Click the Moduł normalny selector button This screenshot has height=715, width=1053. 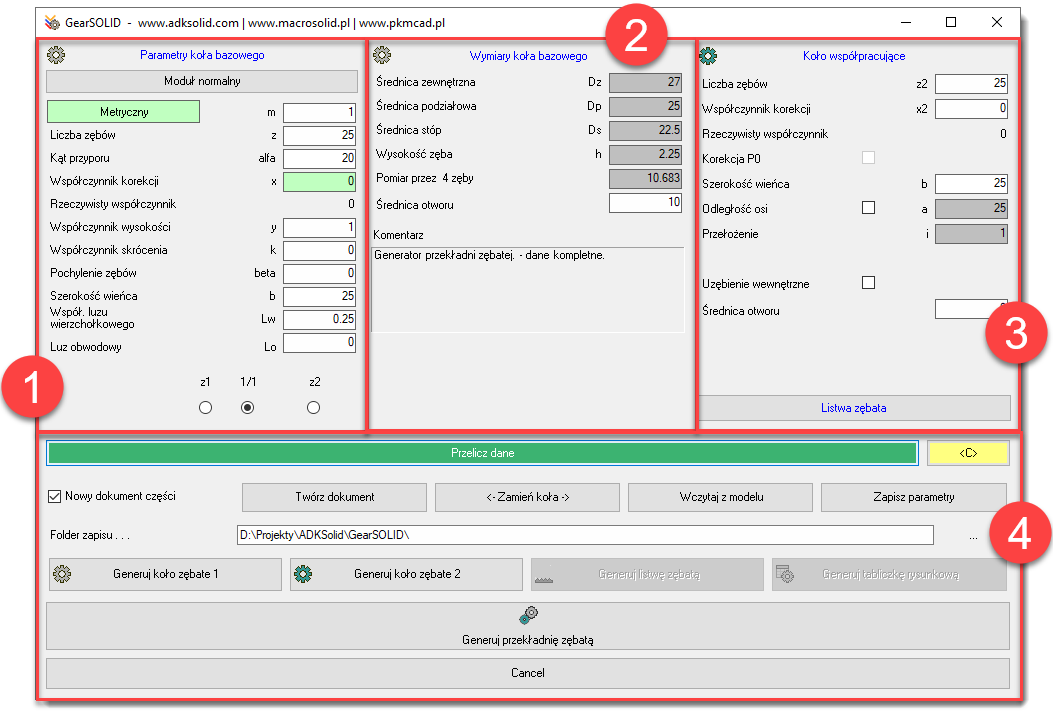(x=202, y=81)
